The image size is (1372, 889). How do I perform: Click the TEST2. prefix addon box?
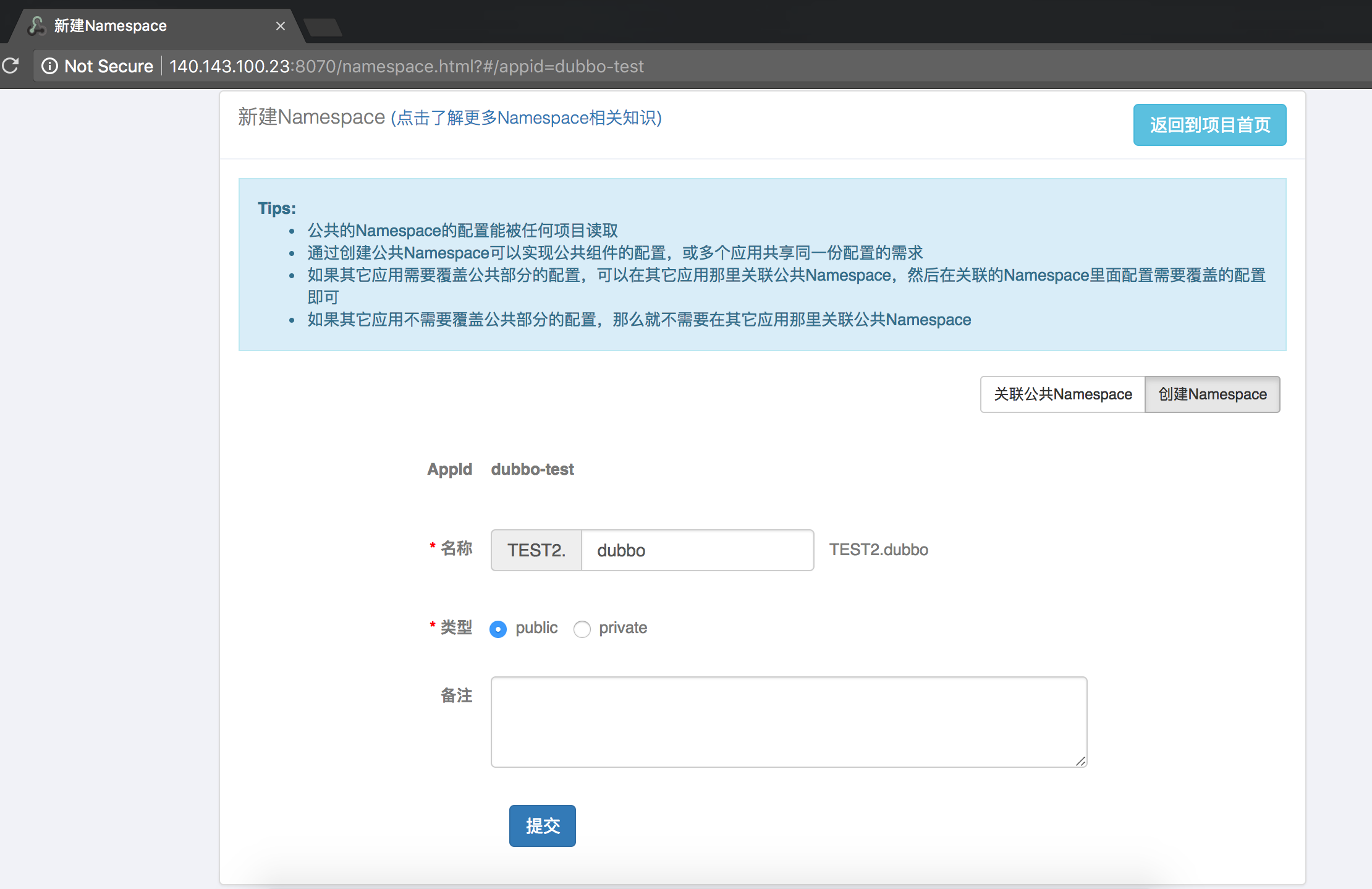(x=536, y=550)
